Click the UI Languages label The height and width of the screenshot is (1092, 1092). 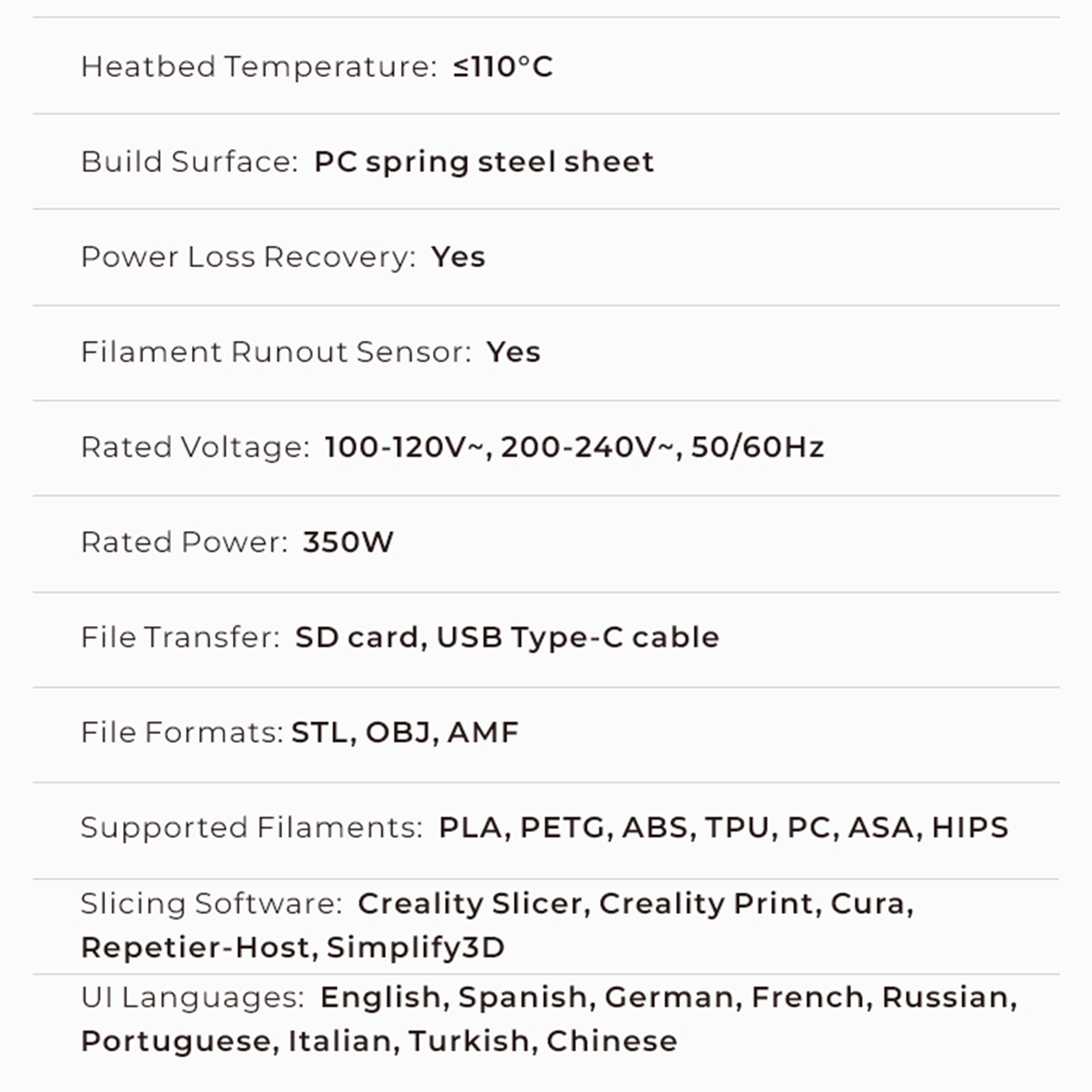(193, 998)
